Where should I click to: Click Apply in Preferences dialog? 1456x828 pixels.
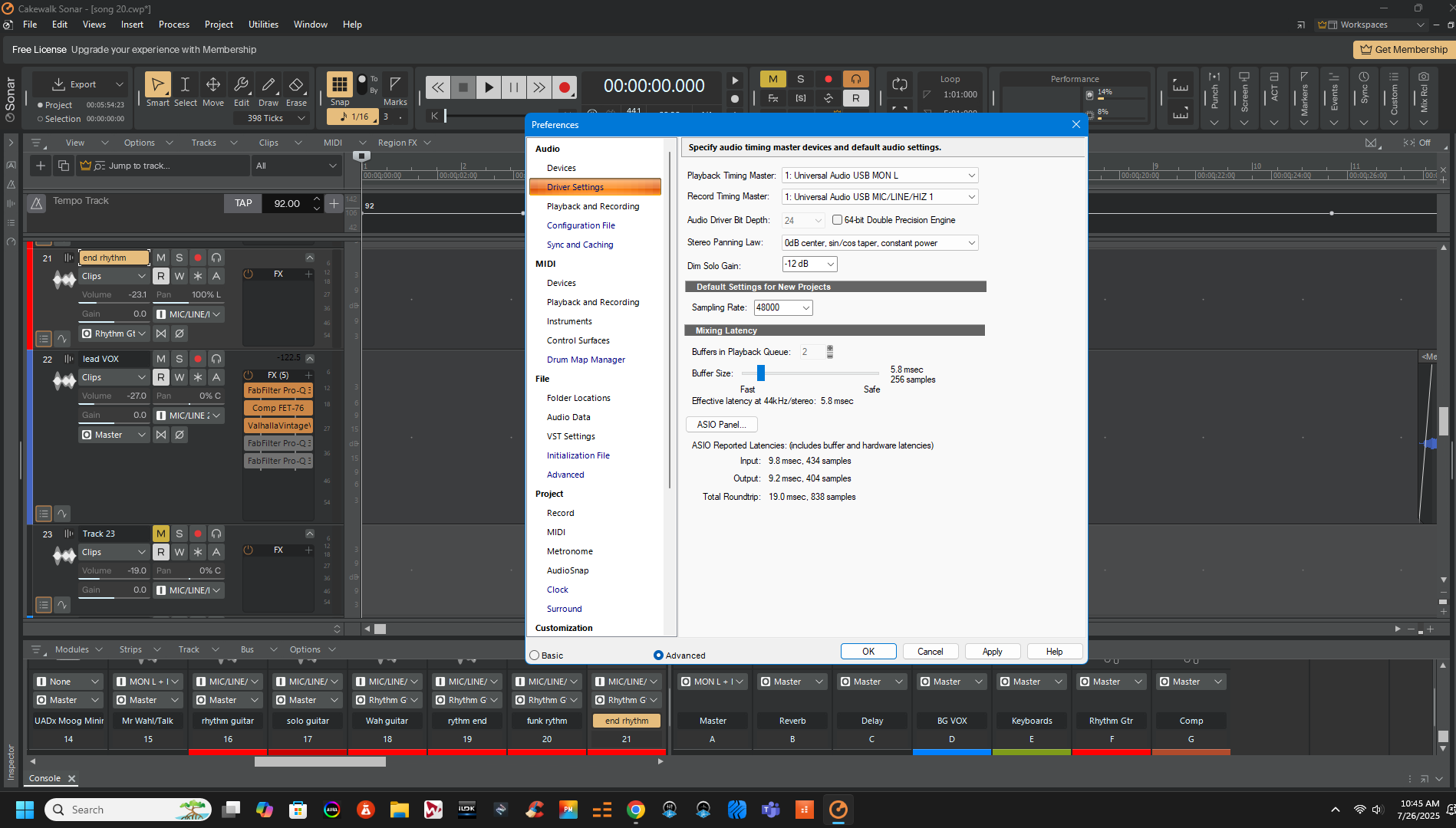(x=993, y=652)
